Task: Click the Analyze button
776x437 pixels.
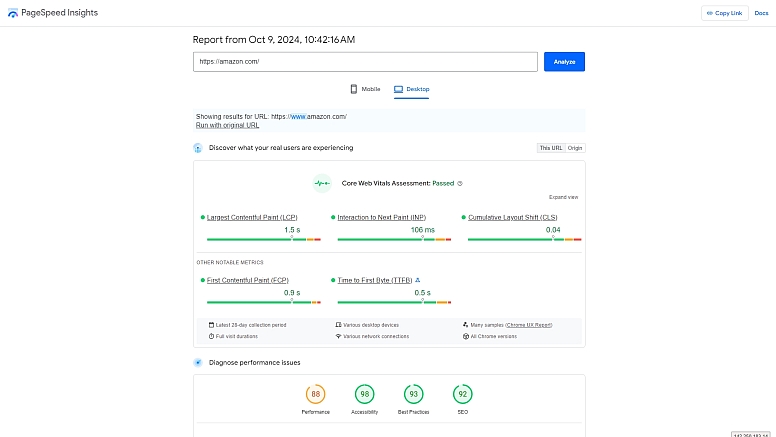Action: [564, 62]
